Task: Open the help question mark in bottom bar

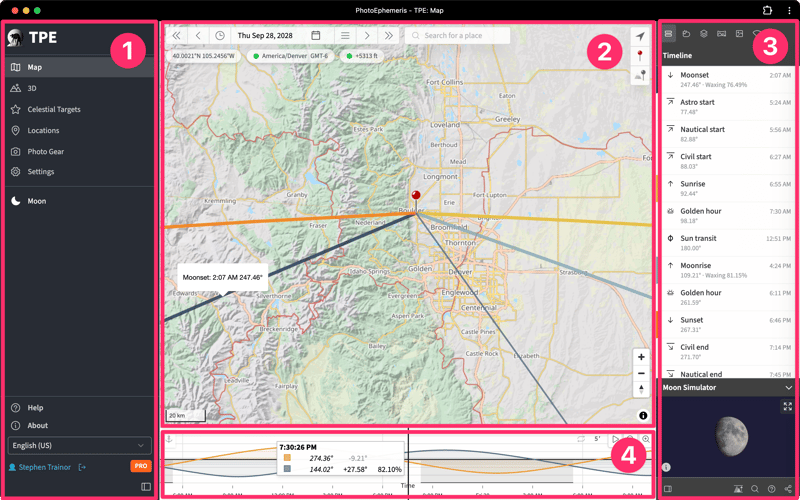Action: tap(771, 489)
